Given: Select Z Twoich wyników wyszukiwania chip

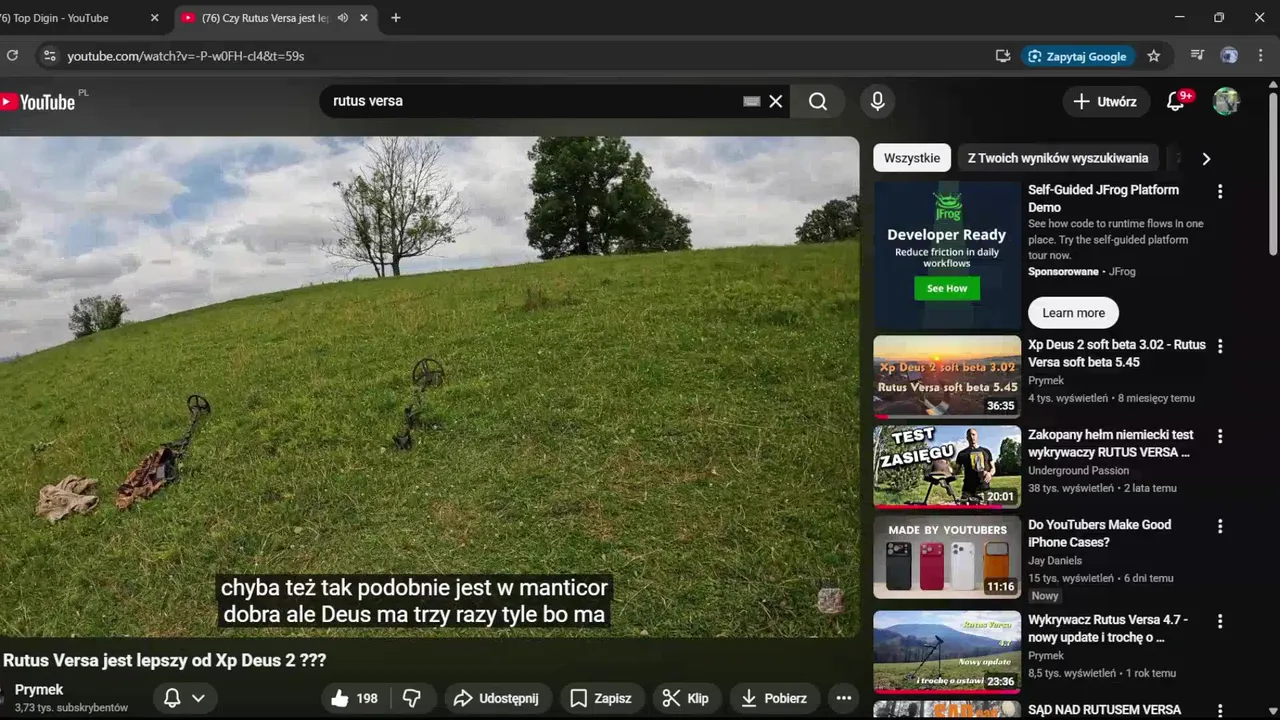Looking at the screenshot, I should click(x=1058, y=158).
